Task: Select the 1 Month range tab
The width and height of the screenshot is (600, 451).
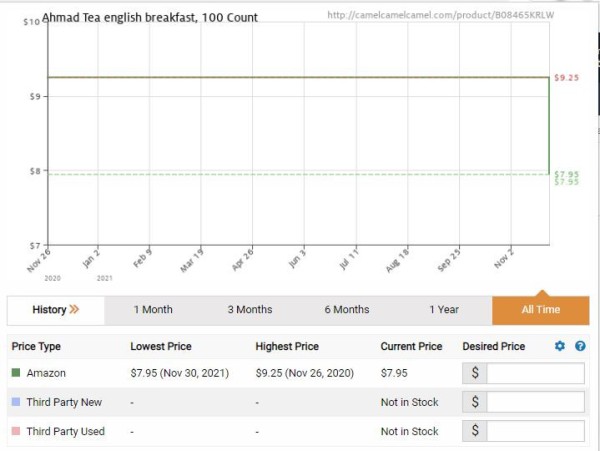Action: (153, 310)
